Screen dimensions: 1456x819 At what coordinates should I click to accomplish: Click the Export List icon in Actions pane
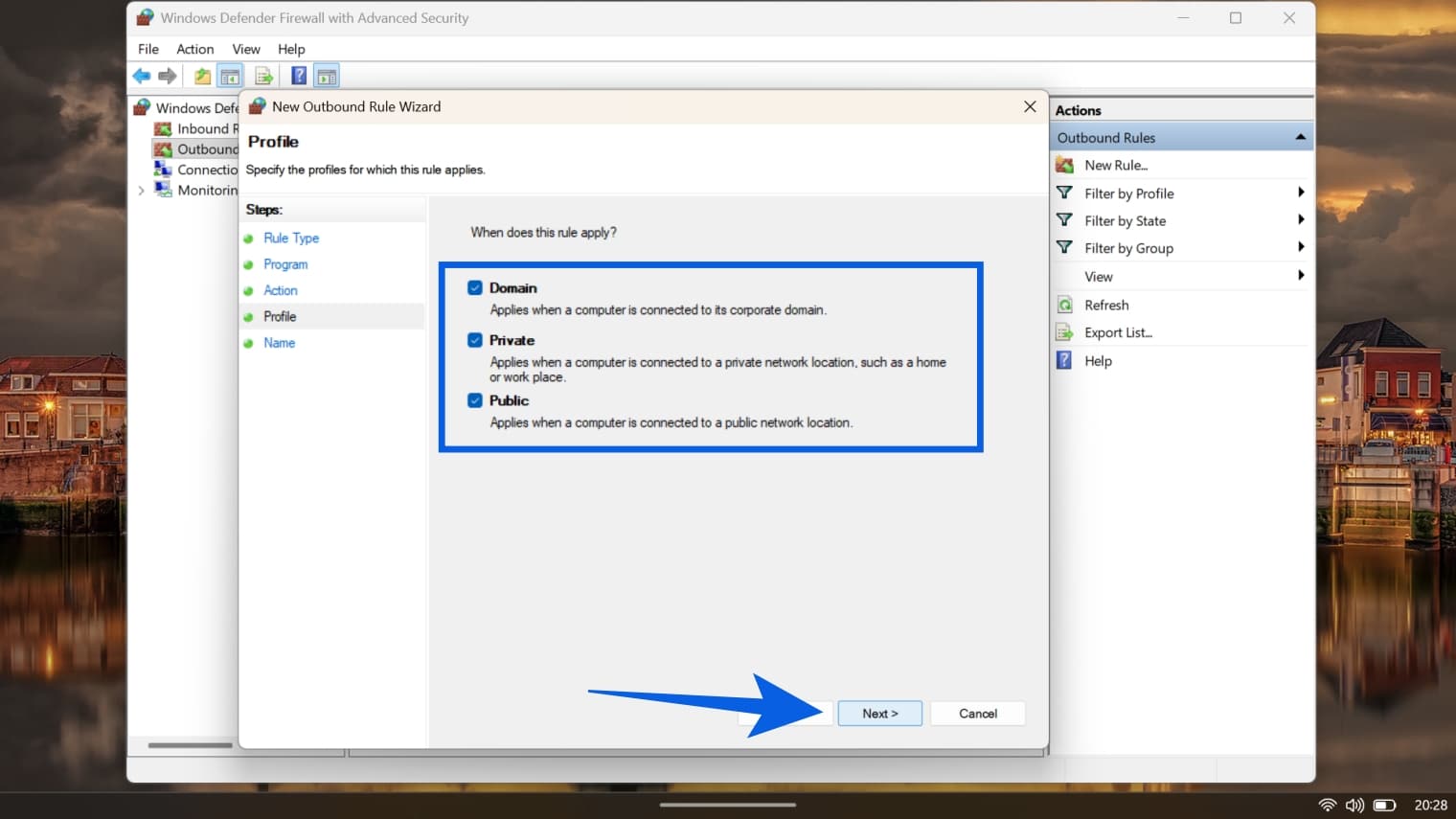(1064, 332)
